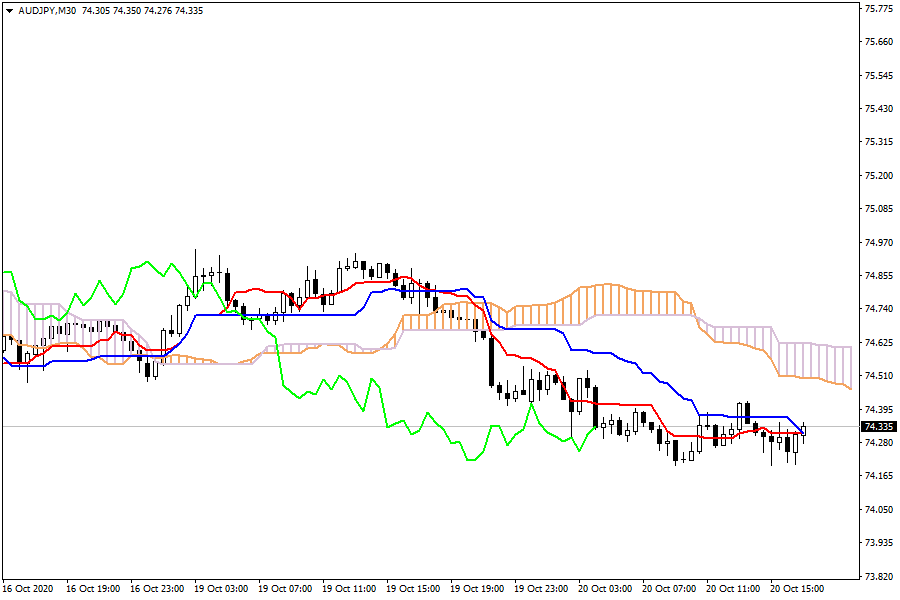
Task: Select the 75.775 price axis label
Action: 877,9
